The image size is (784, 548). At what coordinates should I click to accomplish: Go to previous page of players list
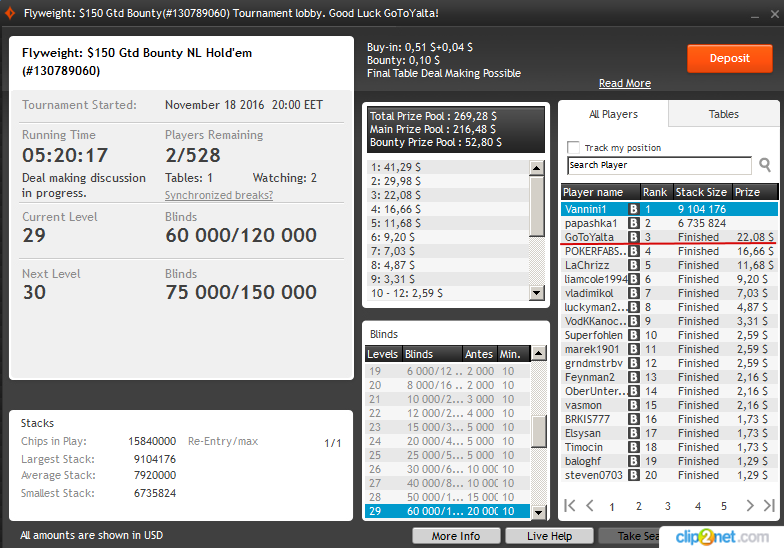click(590, 506)
